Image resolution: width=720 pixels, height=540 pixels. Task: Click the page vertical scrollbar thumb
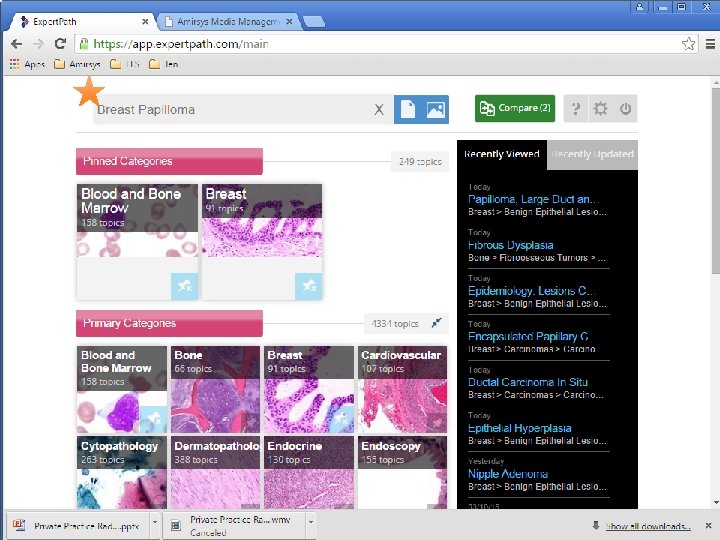click(x=715, y=180)
